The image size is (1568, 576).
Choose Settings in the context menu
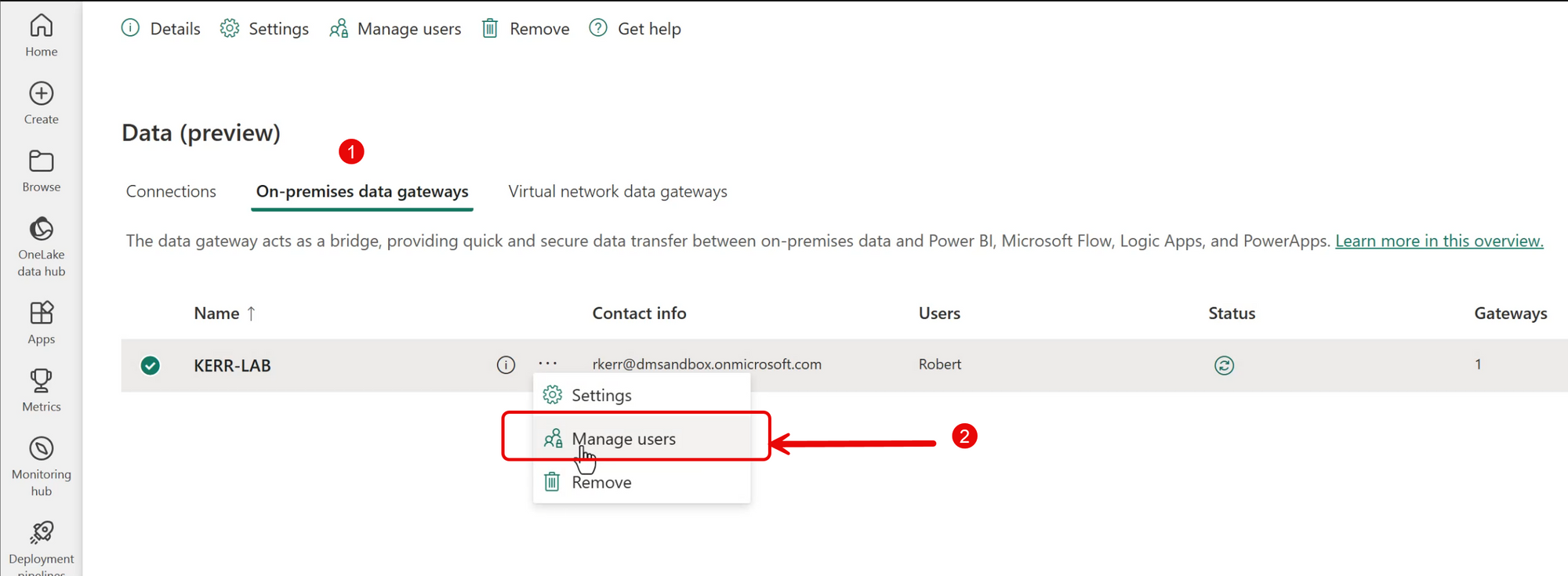(601, 395)
